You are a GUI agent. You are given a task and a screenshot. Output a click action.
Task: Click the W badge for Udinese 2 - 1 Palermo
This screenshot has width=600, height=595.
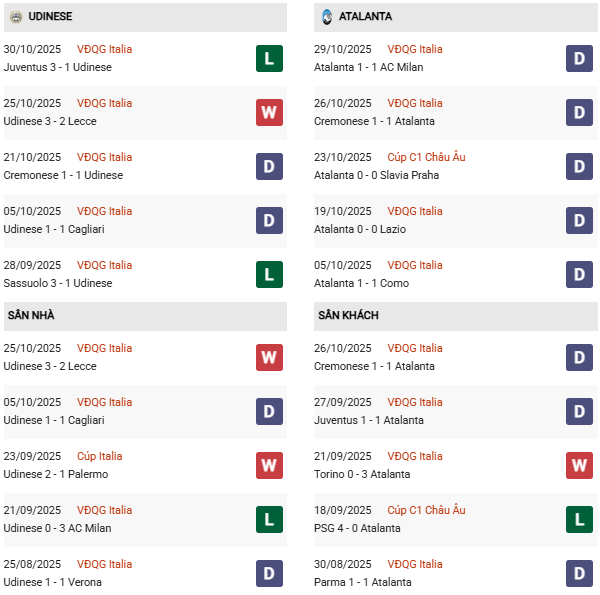coord(269,465)
